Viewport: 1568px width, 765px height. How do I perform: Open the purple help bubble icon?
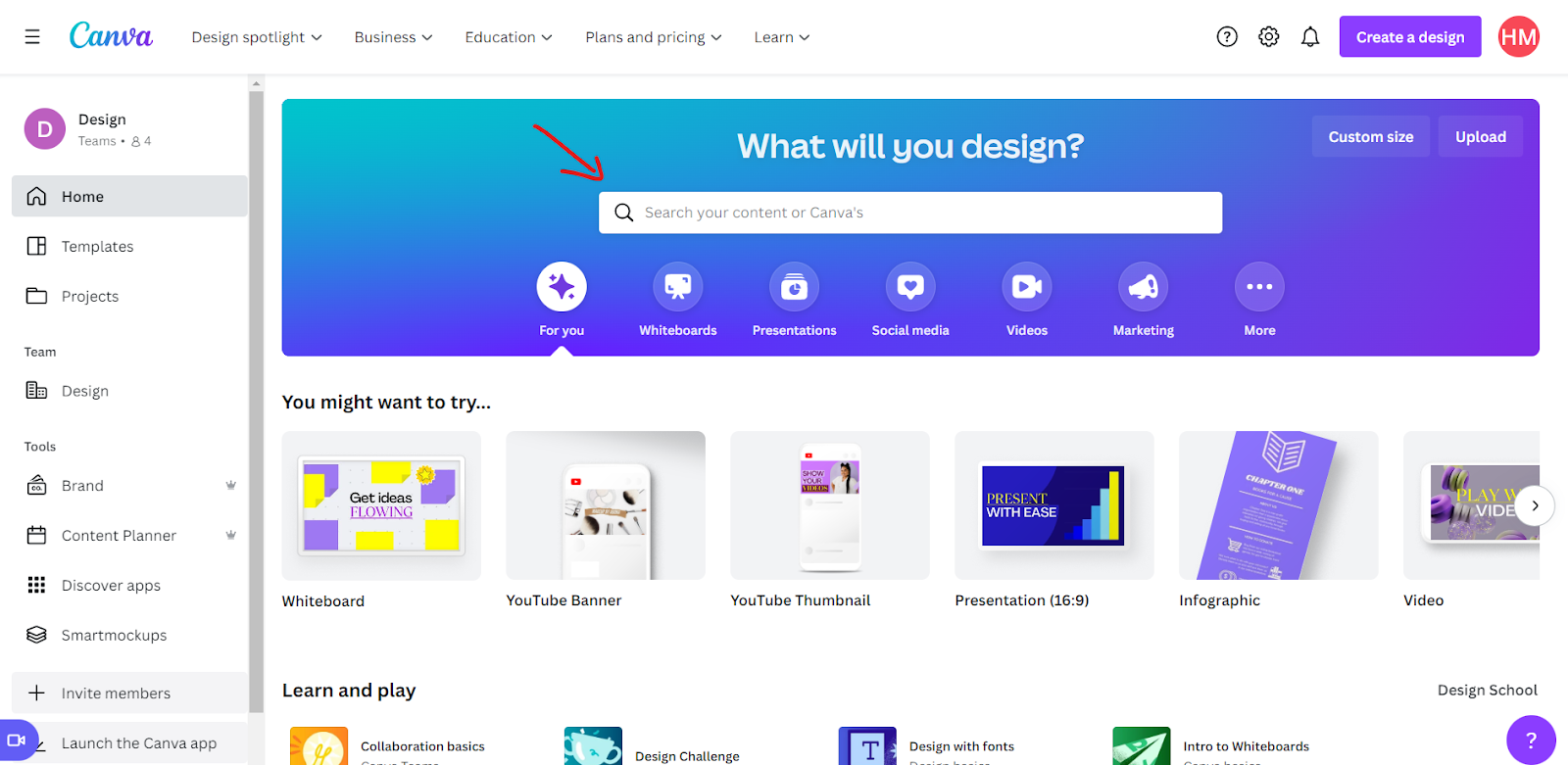1531,740
